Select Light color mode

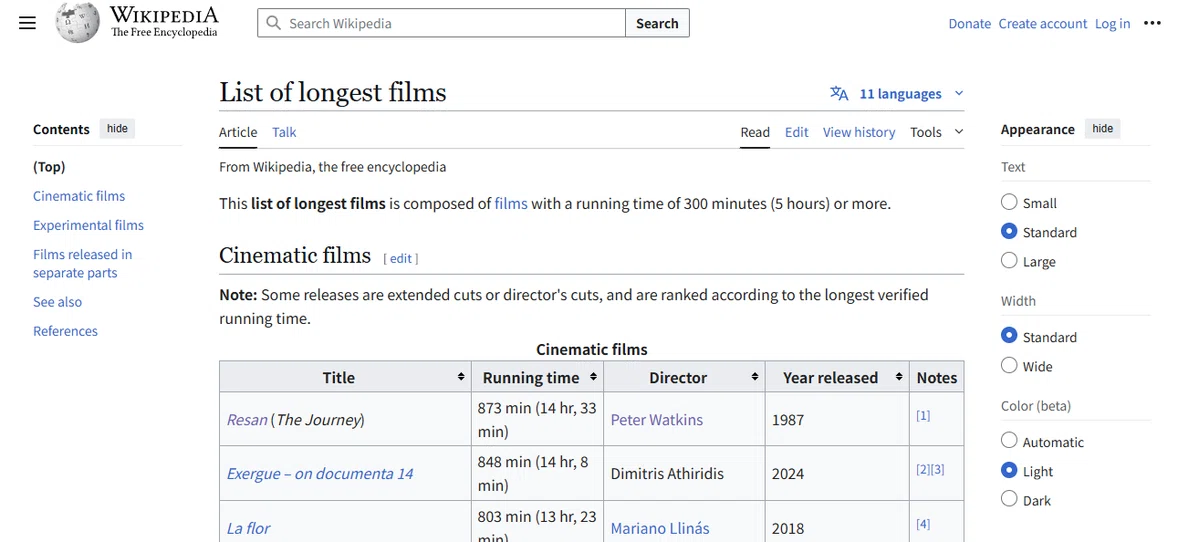tap(1009, 470)
